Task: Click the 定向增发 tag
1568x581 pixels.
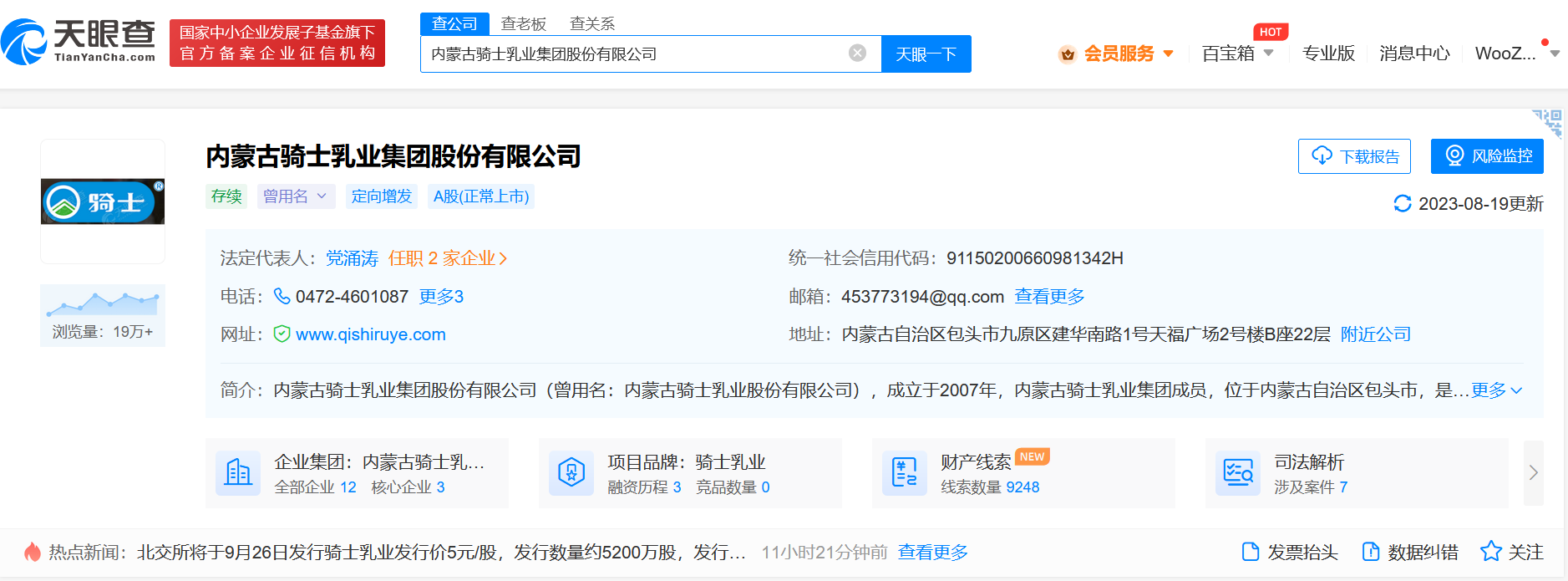Action: tap(382, 196)
